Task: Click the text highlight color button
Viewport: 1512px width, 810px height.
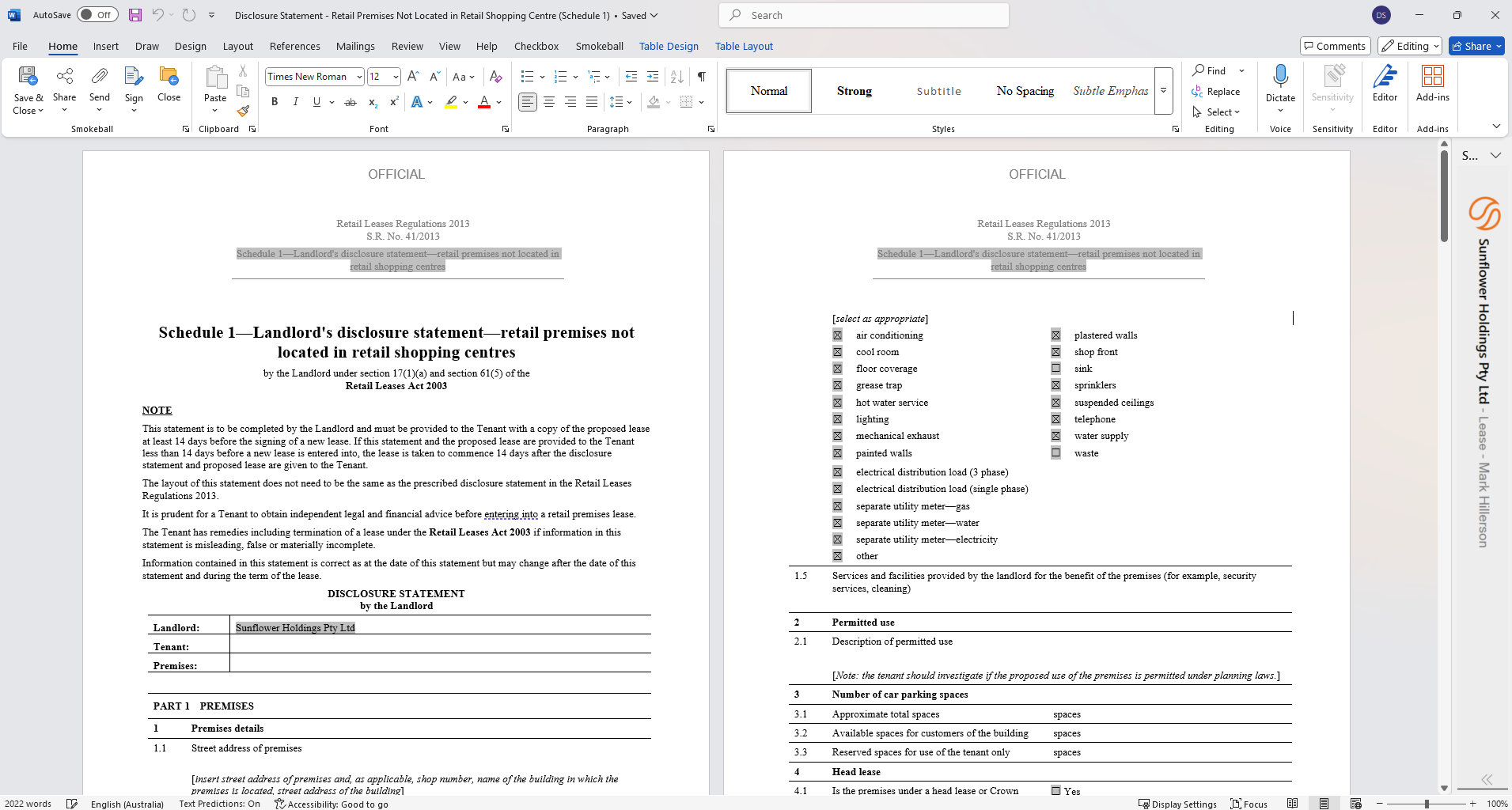Action: (451, 102)
